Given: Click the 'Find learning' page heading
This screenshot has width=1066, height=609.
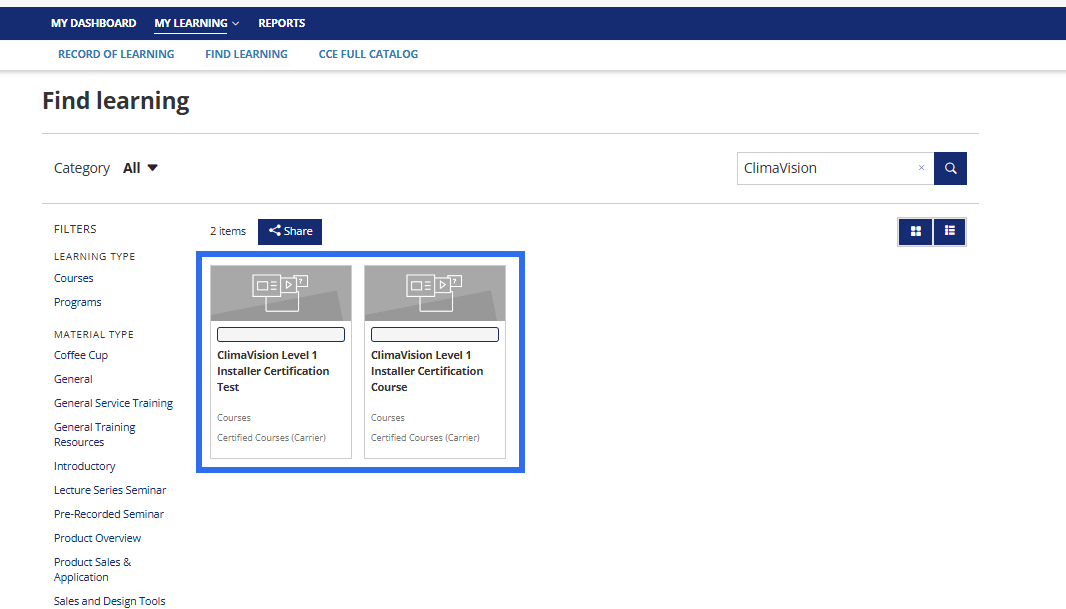Looking at the screenshot, I should click(x=116, y=101).
